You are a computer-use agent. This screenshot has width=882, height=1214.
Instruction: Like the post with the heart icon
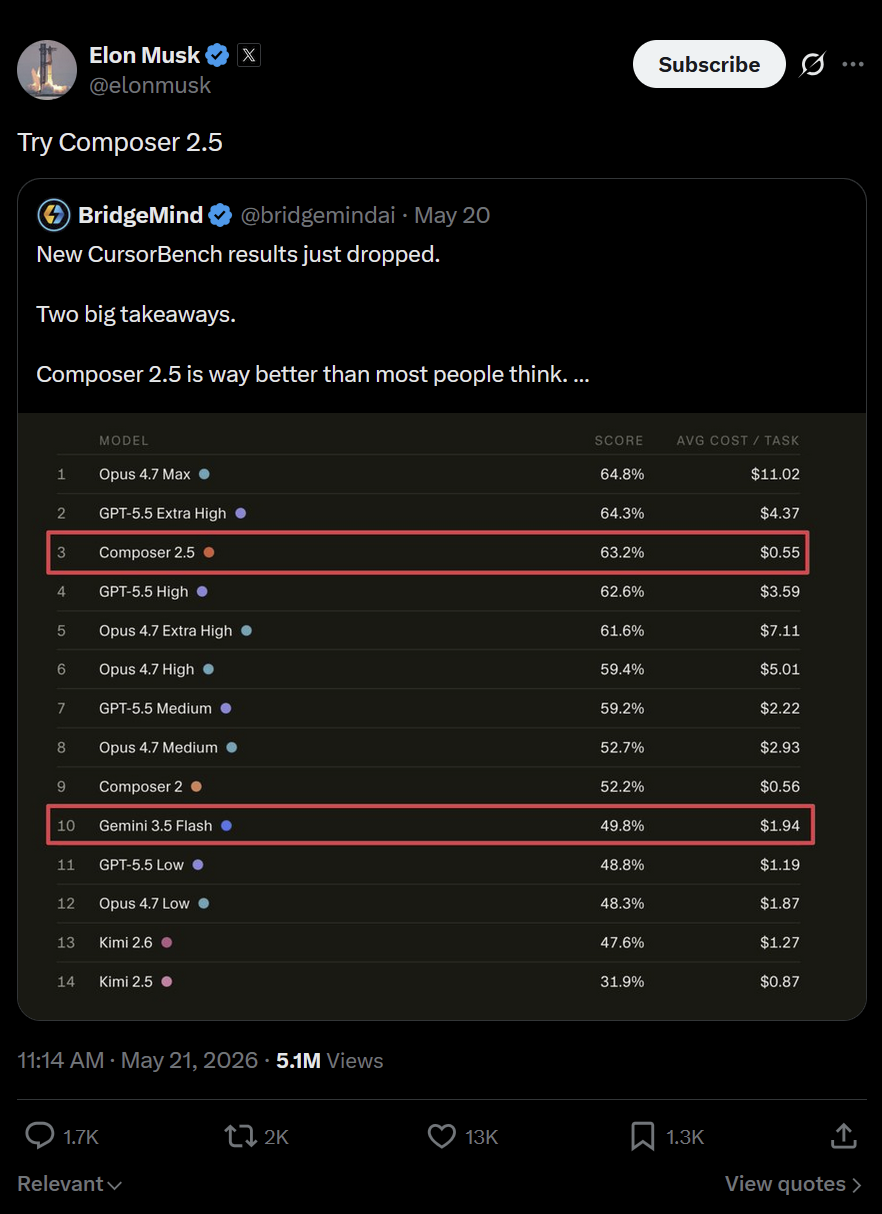click(x=441, y=1136)
